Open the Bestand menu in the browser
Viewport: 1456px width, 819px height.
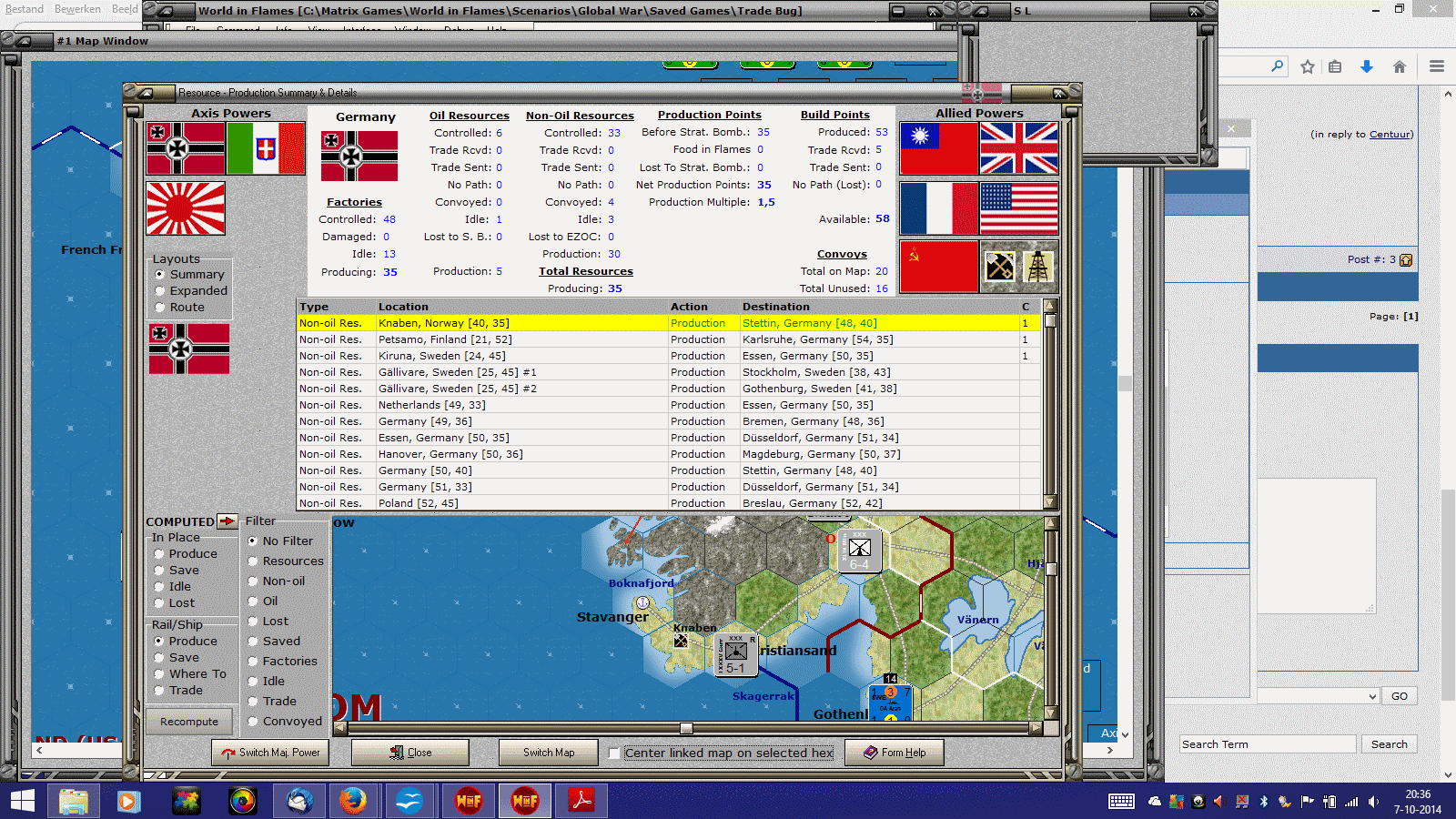(25, 9)
